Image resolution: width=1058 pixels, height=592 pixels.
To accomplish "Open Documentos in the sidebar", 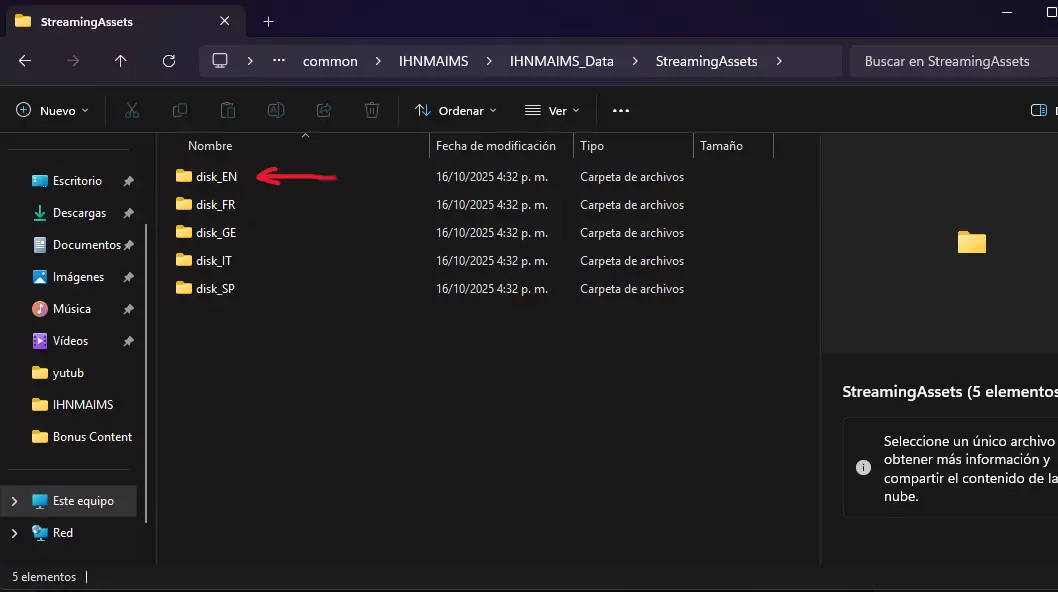I will pos(86,245).
